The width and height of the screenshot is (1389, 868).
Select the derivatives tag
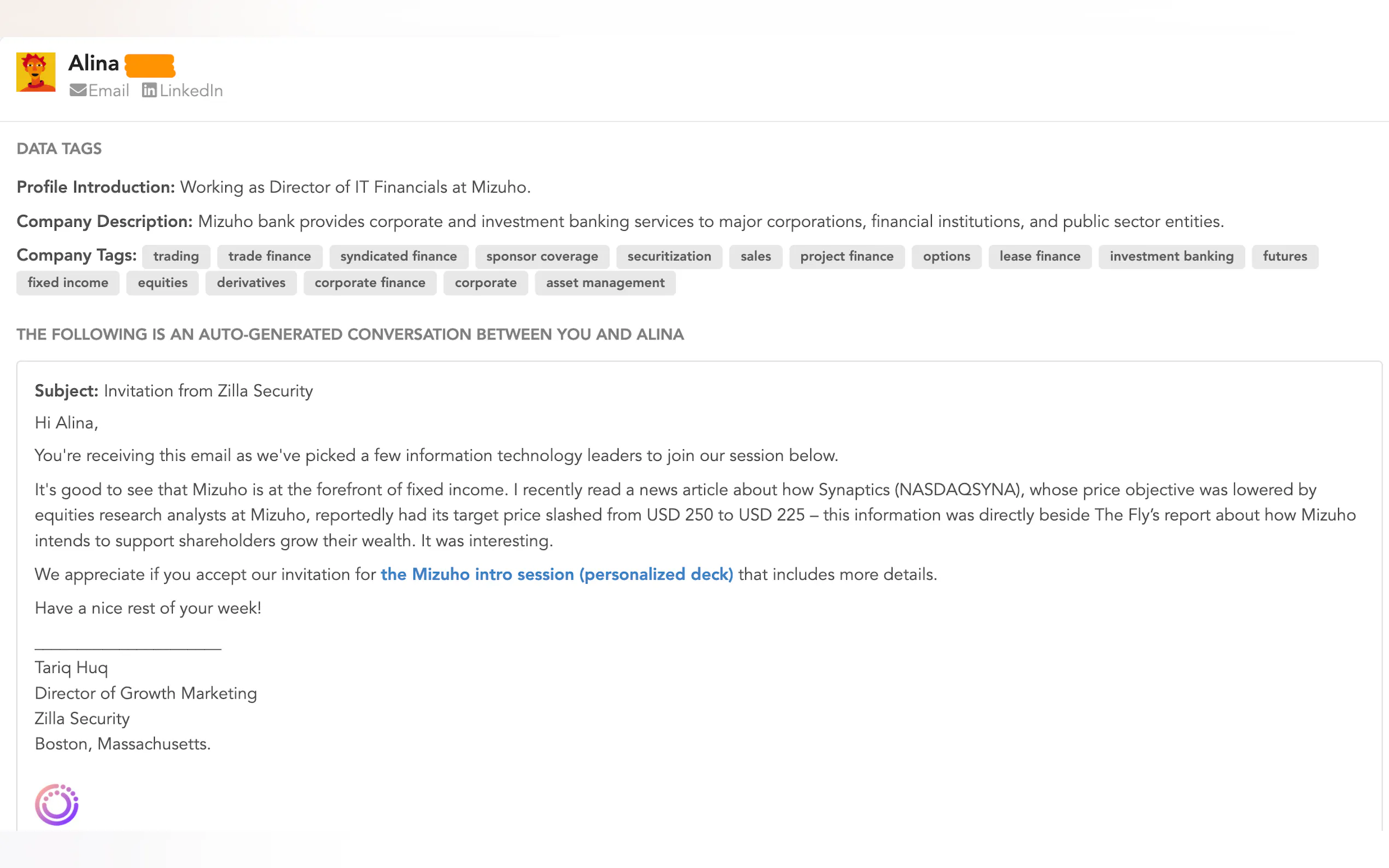coord(251,283)
